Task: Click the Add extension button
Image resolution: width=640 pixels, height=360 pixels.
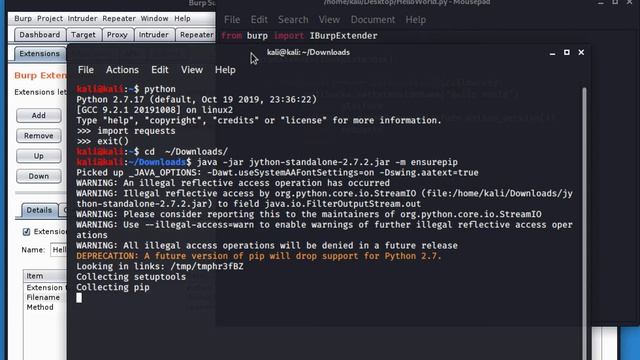Action: click(39, 116)
